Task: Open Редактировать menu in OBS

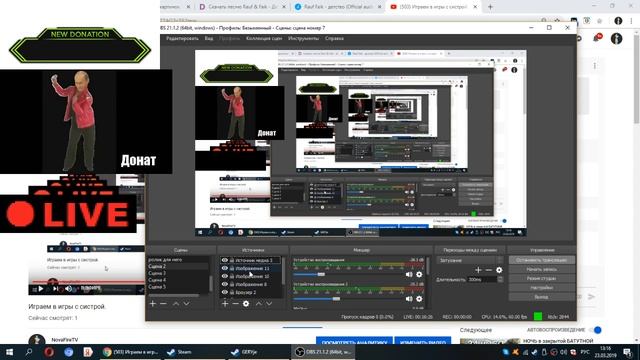Action: pos(182,38)
